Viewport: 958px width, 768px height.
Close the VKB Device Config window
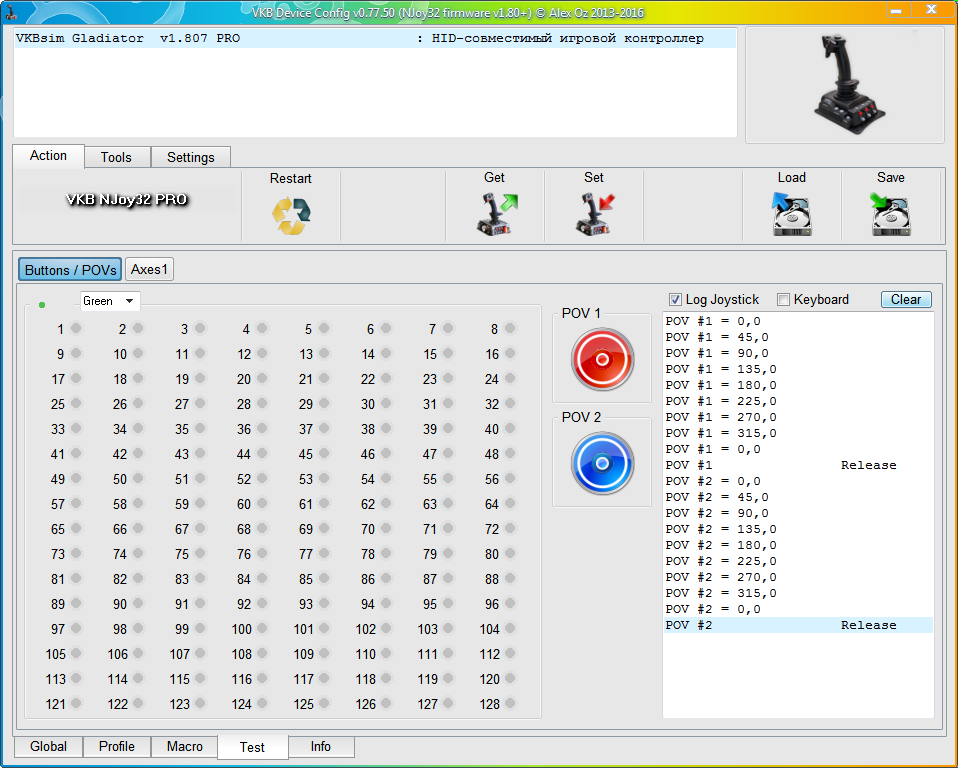[931, 10]
